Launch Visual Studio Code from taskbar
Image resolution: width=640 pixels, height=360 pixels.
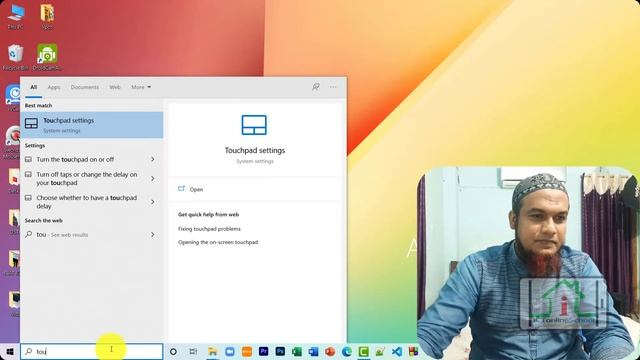pos(397,351)
